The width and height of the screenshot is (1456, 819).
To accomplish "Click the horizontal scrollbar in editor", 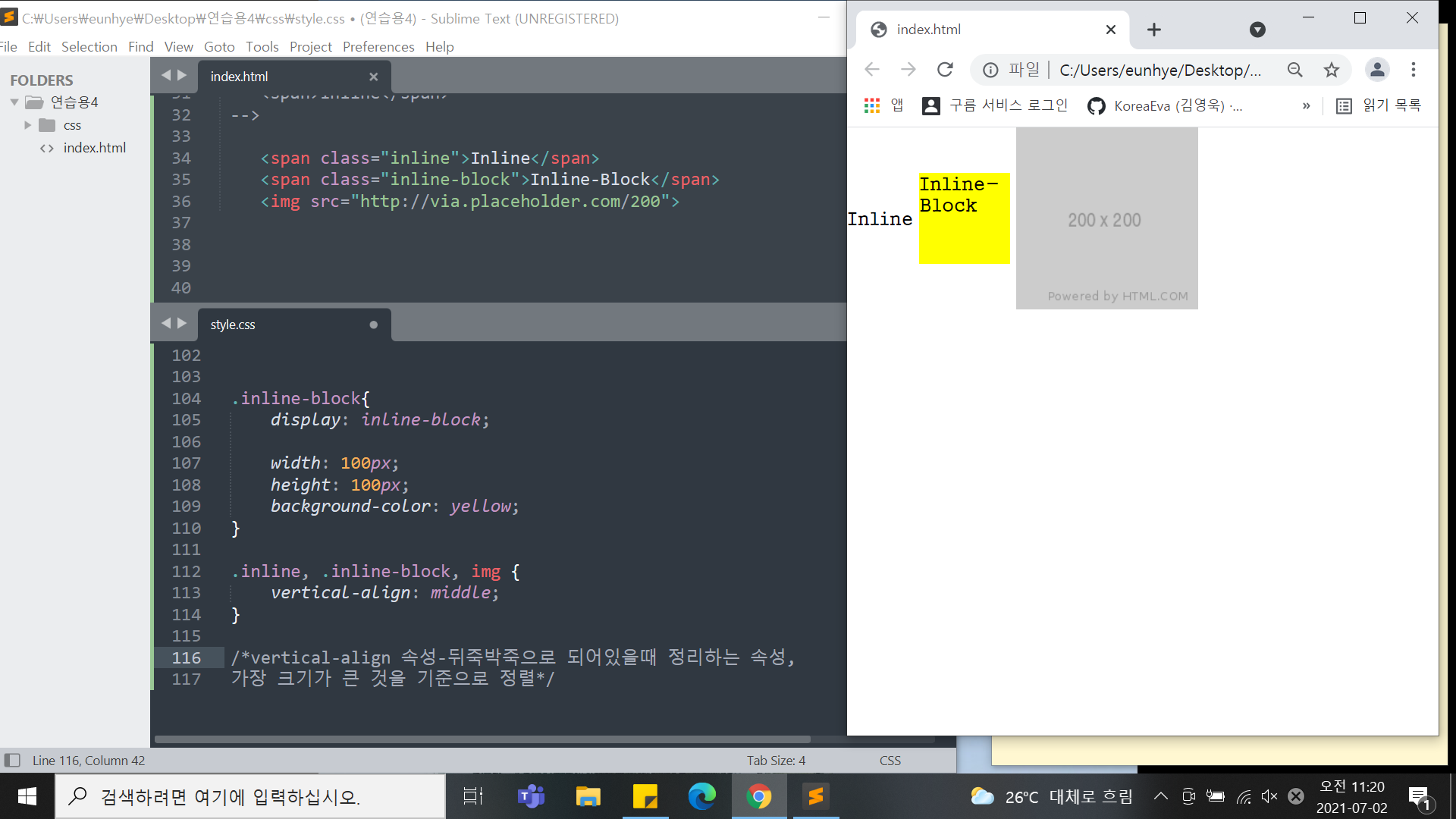I will [x=482, y=739].
